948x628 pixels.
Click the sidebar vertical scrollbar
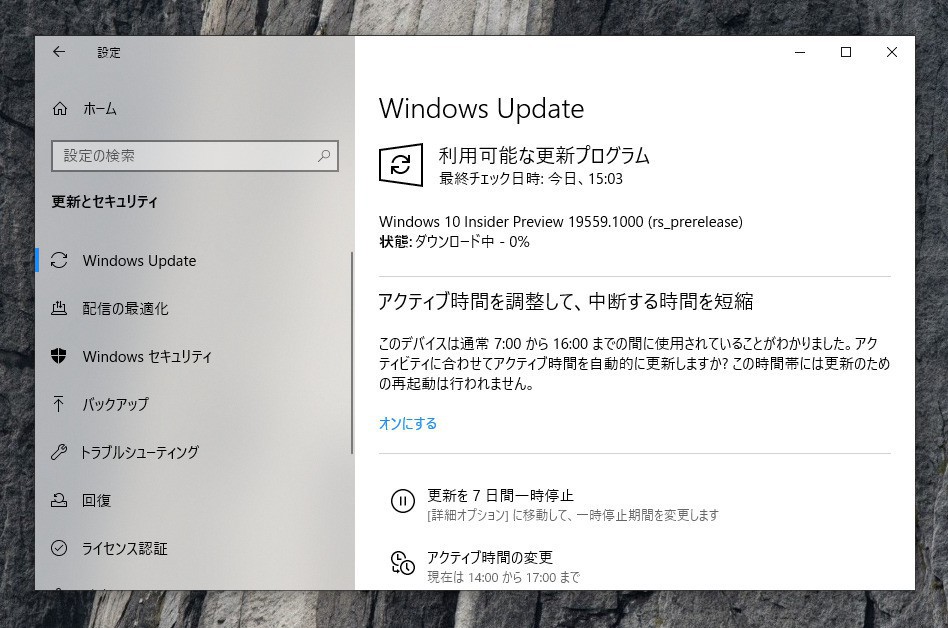point(351,353)
